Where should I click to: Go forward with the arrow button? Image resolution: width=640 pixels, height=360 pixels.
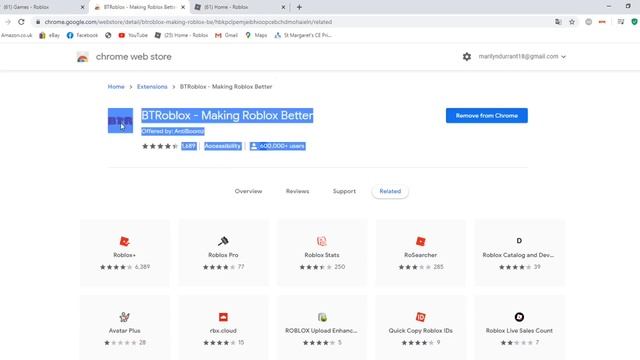click(8, 22)
